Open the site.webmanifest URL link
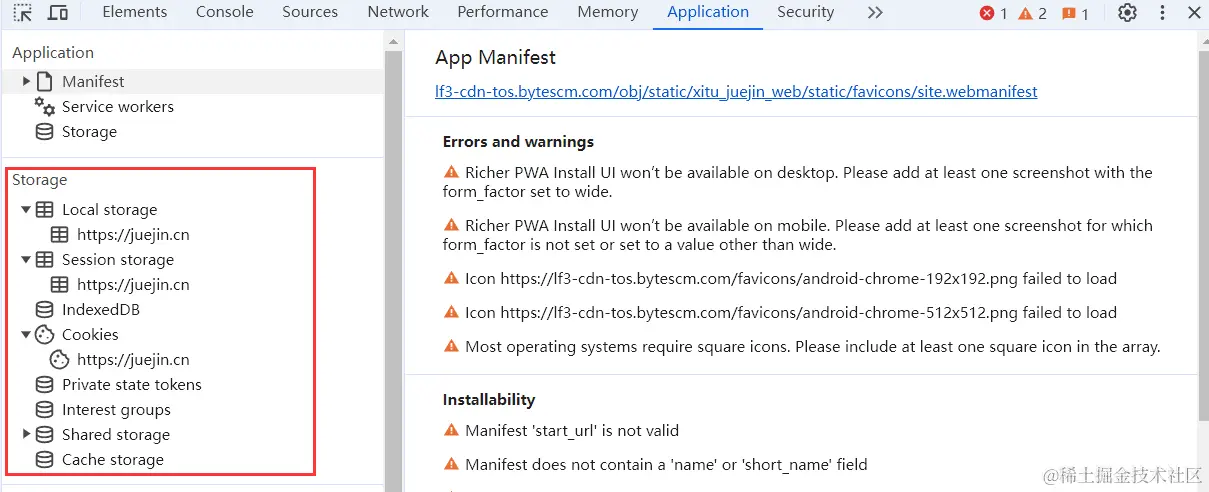This screenshot has width=1209, height=492. click(x=736, y=92)
